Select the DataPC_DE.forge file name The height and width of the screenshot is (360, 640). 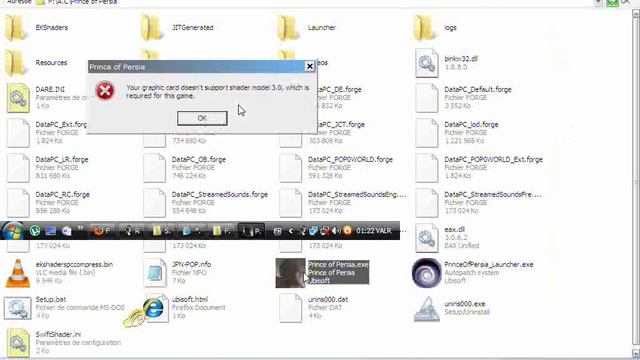339,89
